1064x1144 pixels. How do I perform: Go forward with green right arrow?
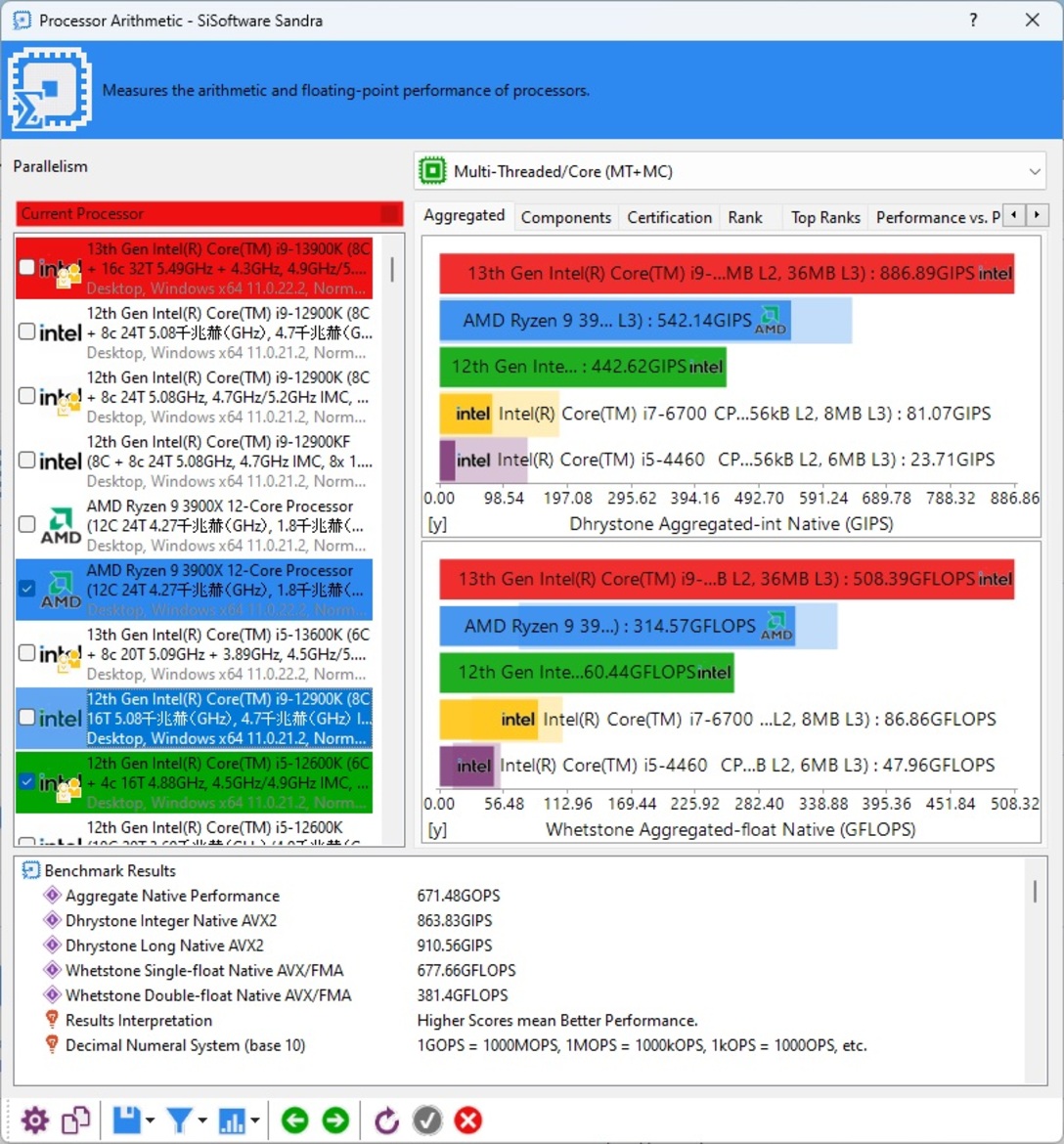click(x=335, y=1120)
